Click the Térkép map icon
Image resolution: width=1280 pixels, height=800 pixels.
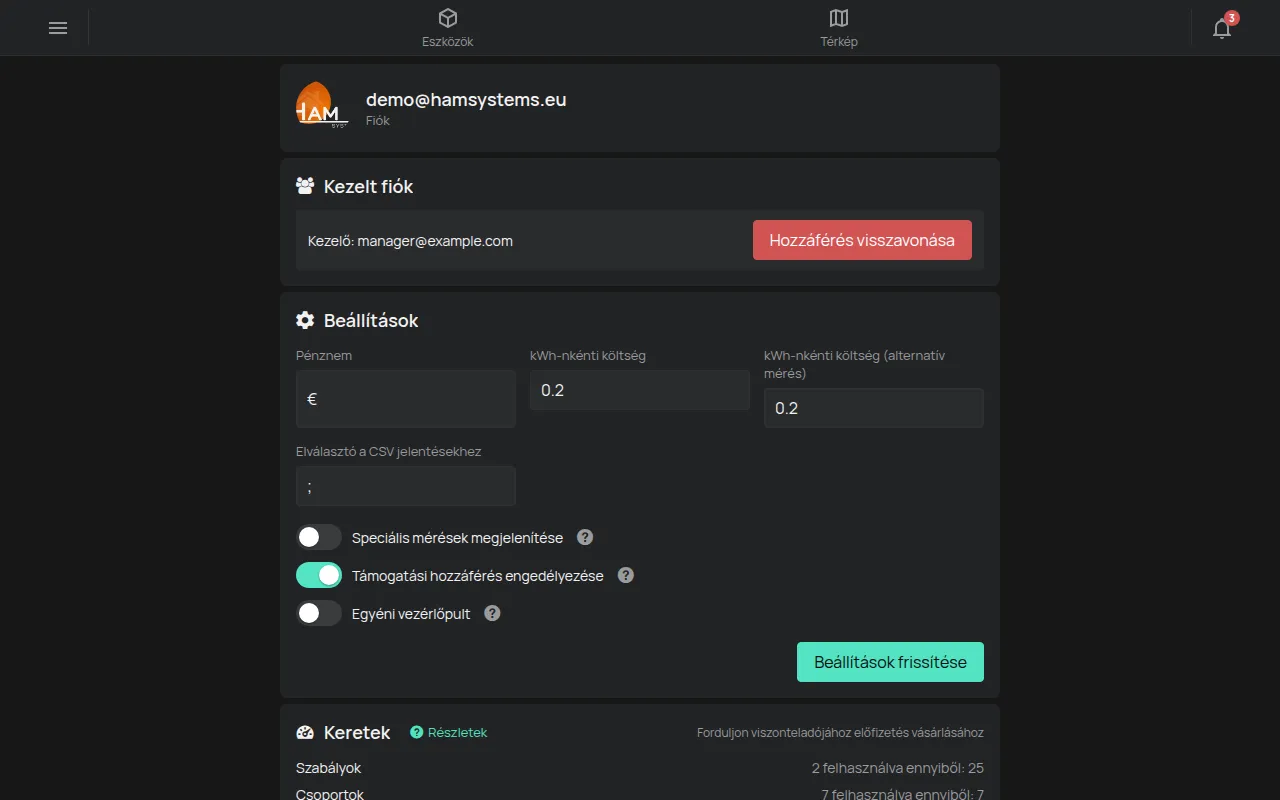(x=839, y=18)
